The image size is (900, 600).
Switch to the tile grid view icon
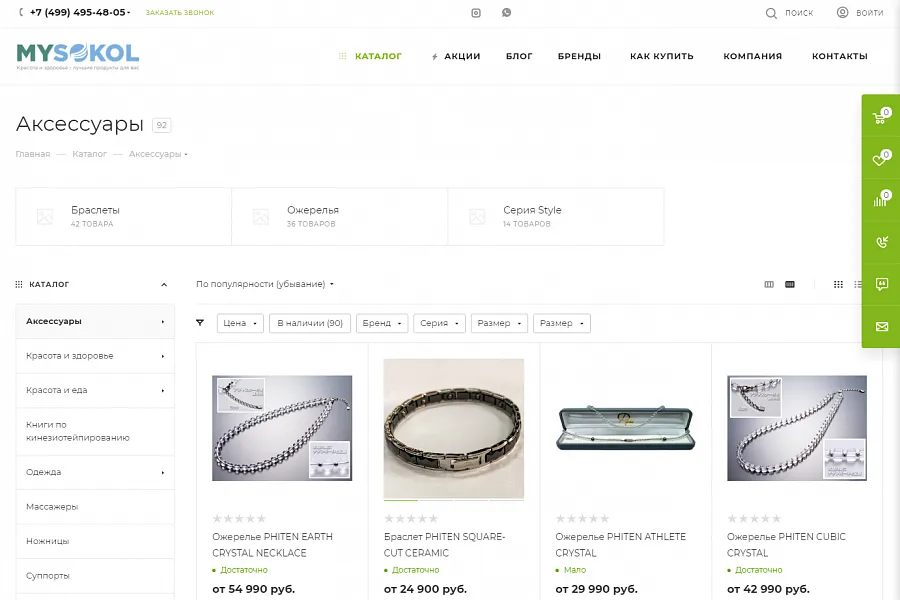tap(838, 284)
